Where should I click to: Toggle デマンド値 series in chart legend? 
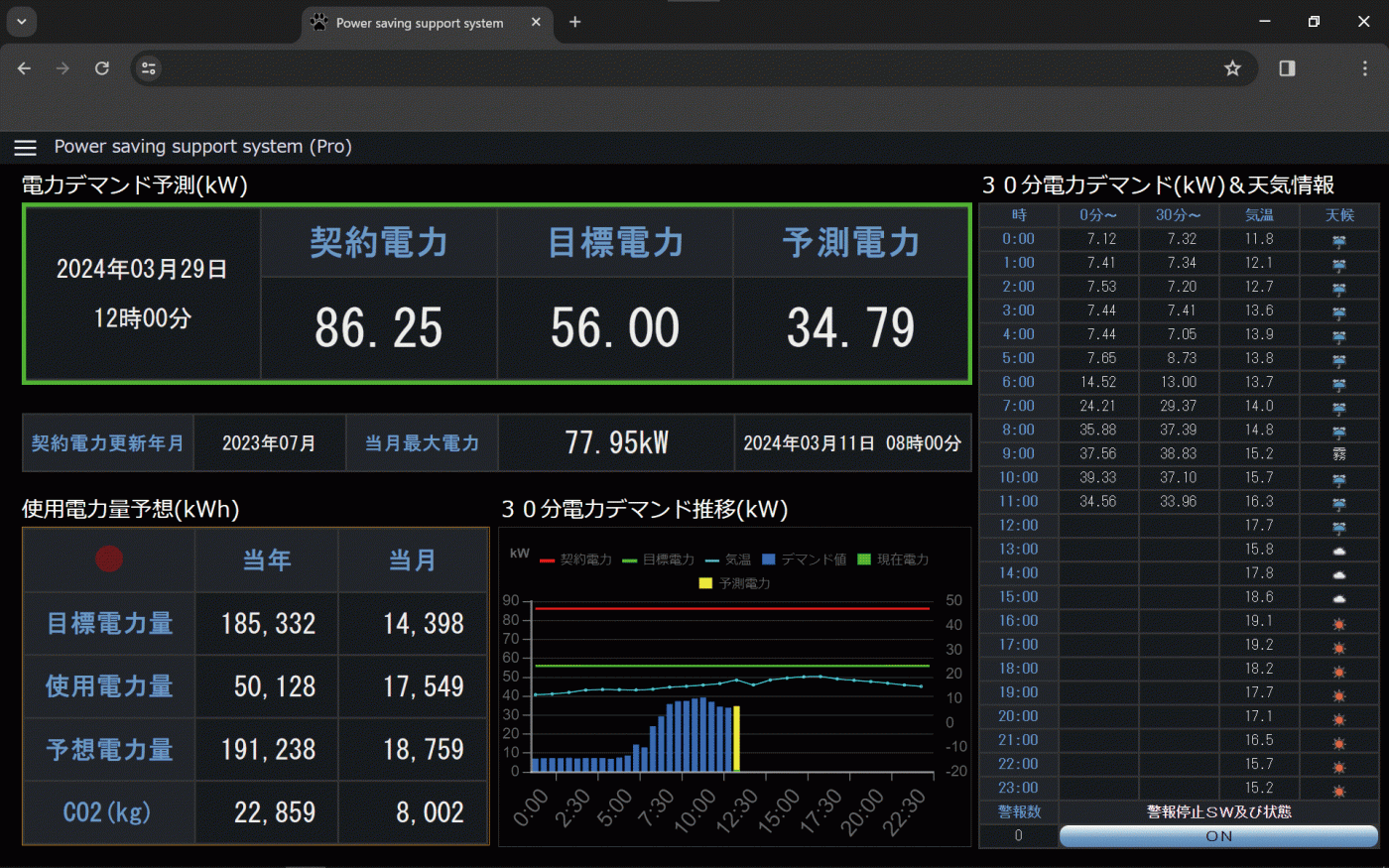(x=804, y=559)
